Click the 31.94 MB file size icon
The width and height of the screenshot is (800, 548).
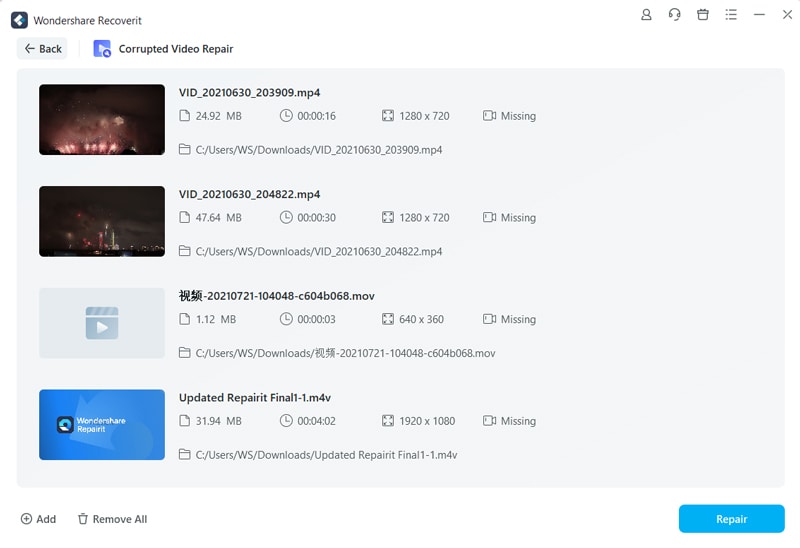tap(184, 420)
